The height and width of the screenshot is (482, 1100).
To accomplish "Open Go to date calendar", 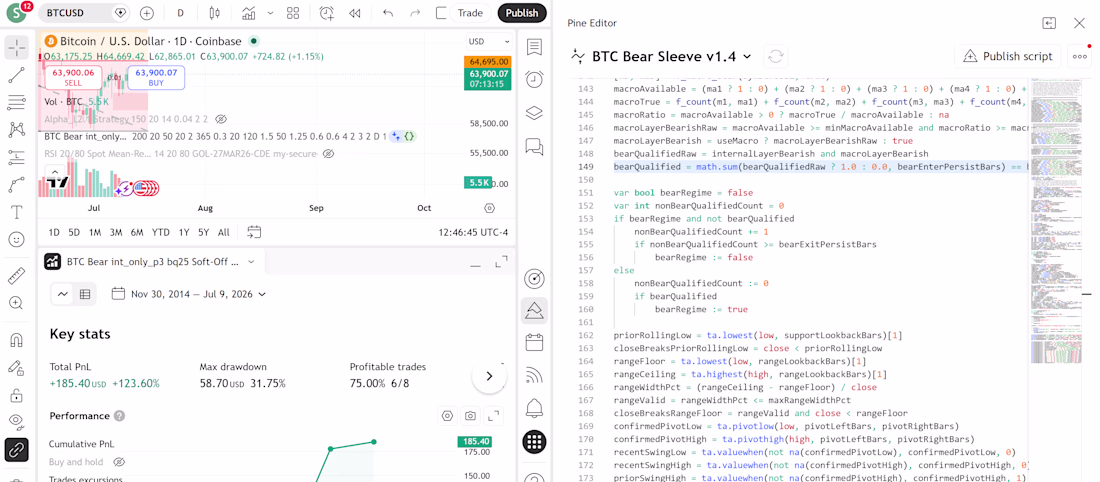I will pos(254,232).
